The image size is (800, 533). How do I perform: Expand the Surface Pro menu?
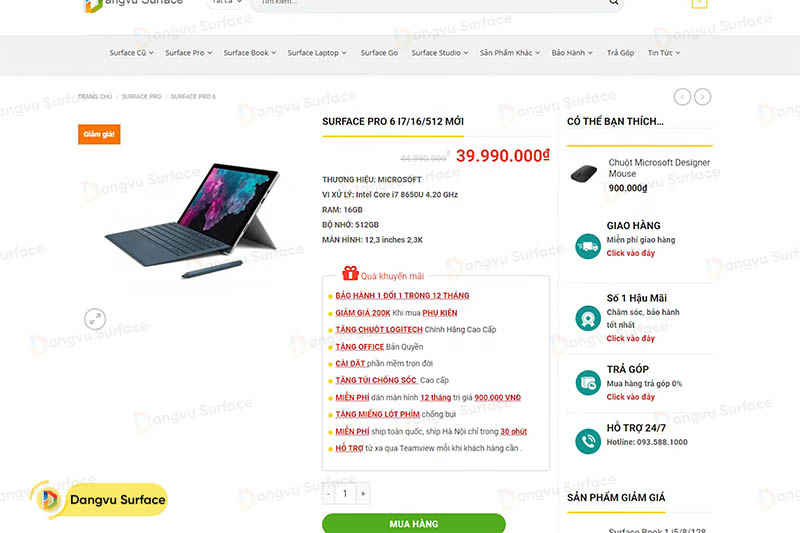pyautogui.click(x=188, y=53)
